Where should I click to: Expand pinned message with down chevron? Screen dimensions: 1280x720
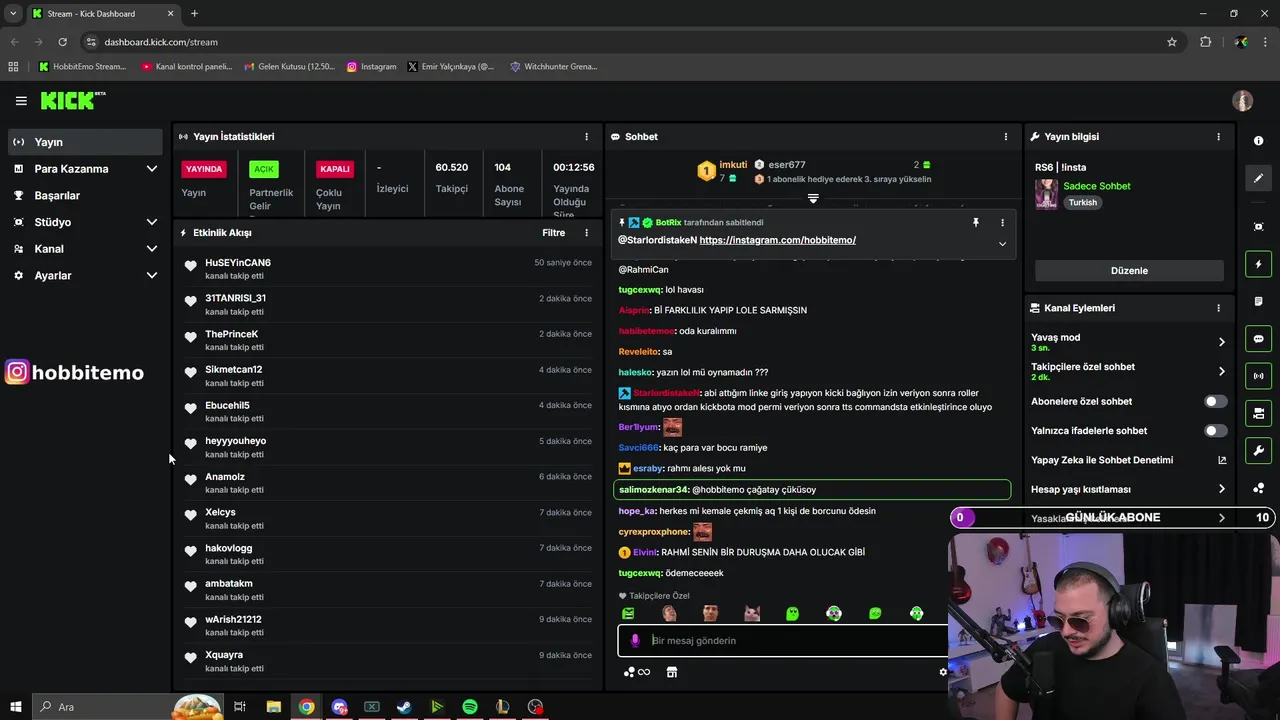pyautogui.click(x=1002, y=244)
